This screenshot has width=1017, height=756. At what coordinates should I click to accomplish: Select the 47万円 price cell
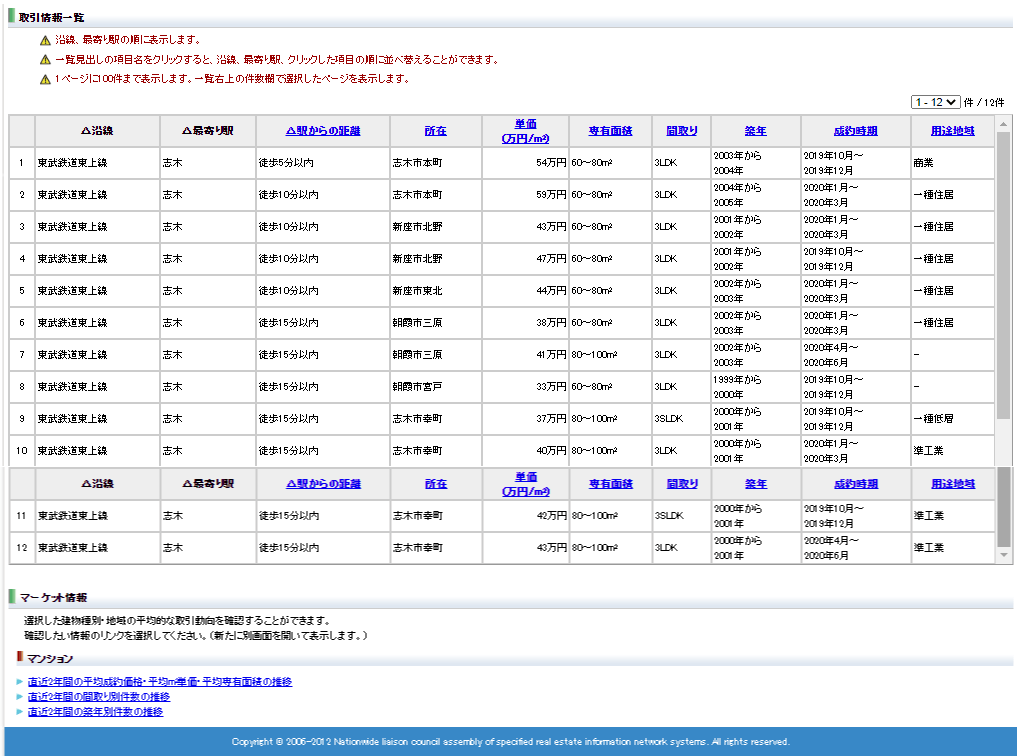(525, 259)
